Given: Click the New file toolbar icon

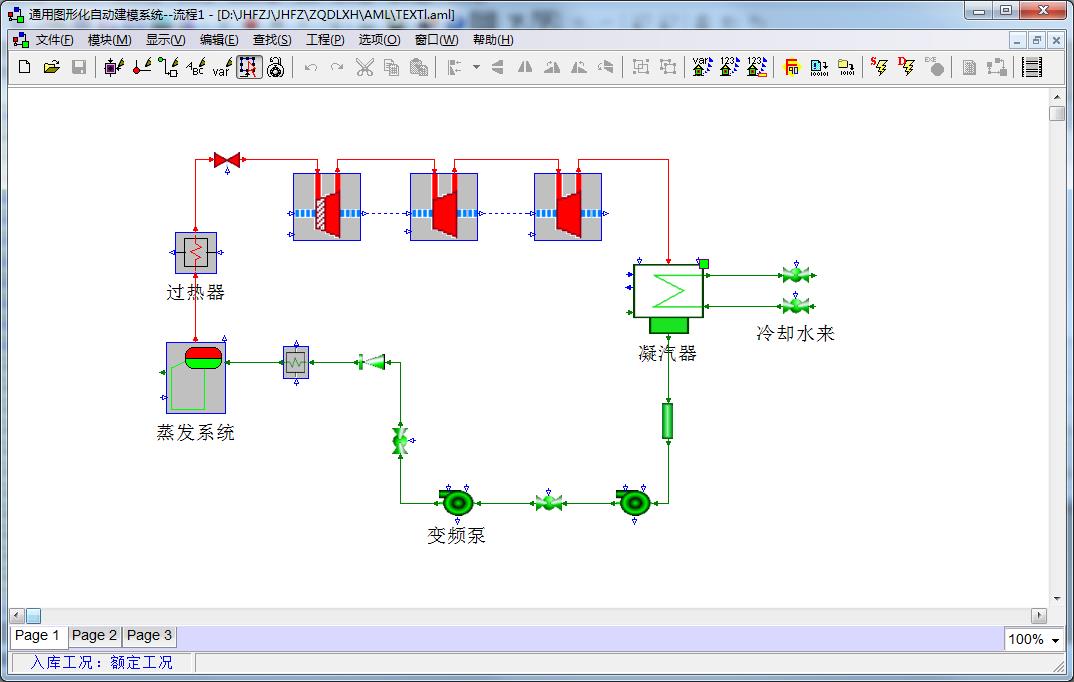Looking at the screenshot, I should coord(25,67).
